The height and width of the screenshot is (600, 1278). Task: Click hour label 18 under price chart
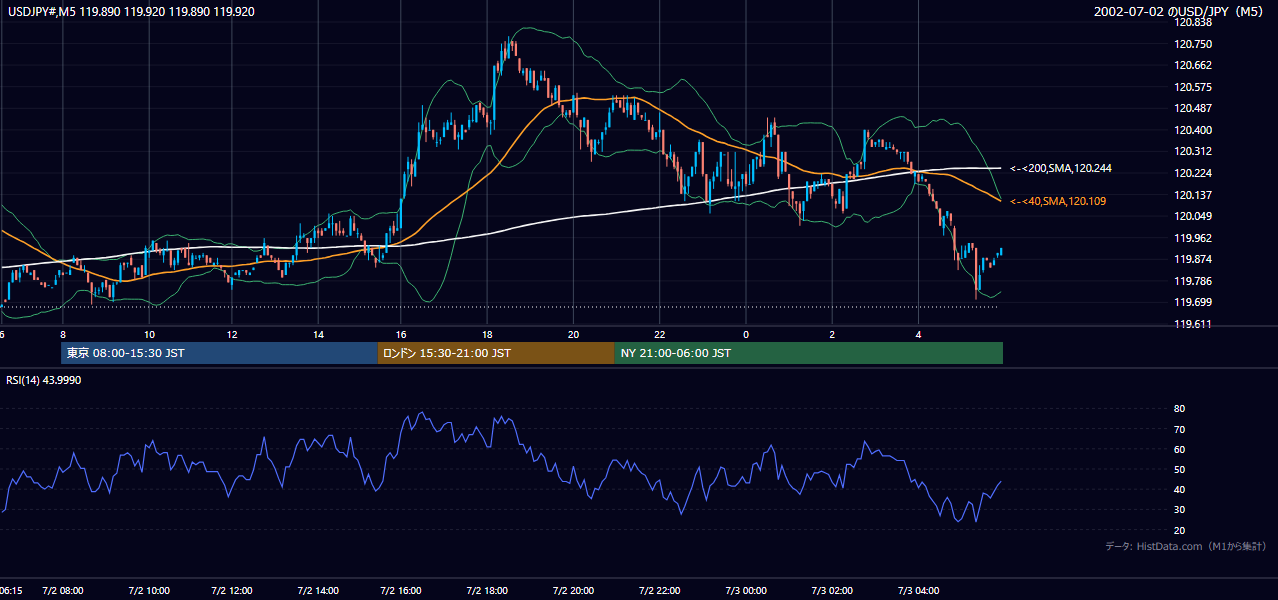487,333
